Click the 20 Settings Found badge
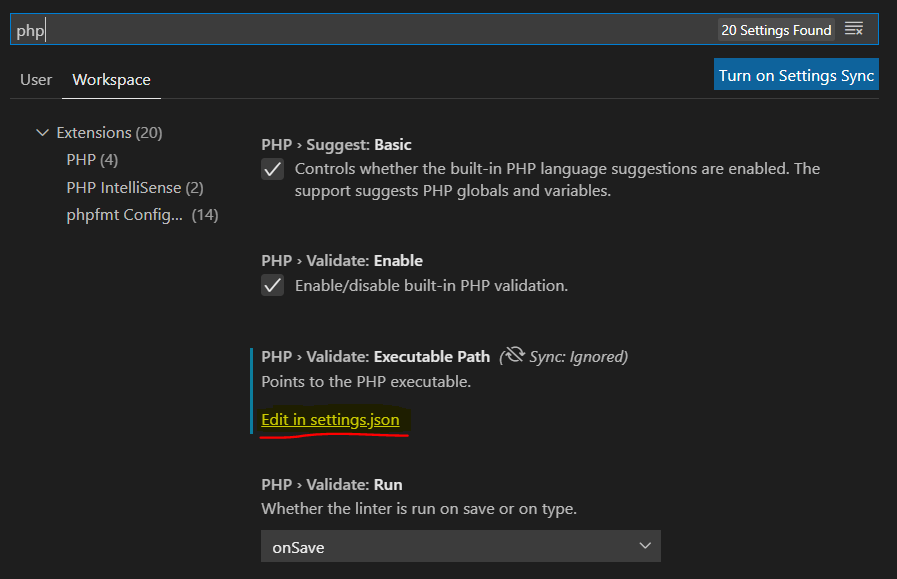 777,30
